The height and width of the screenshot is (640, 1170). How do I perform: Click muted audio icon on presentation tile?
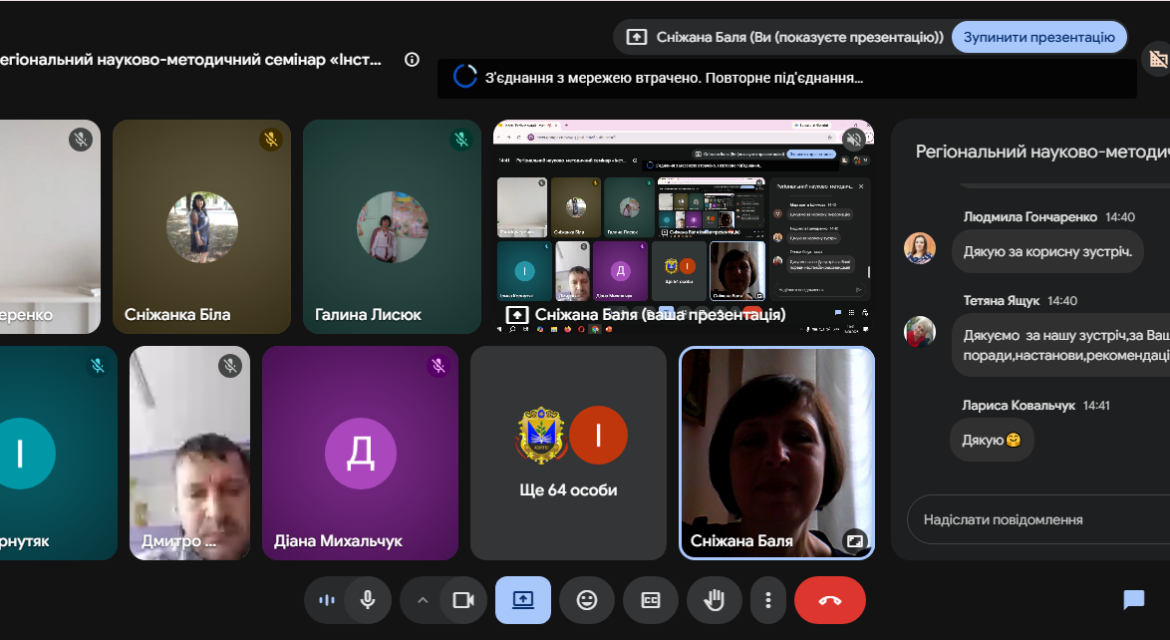854,139
